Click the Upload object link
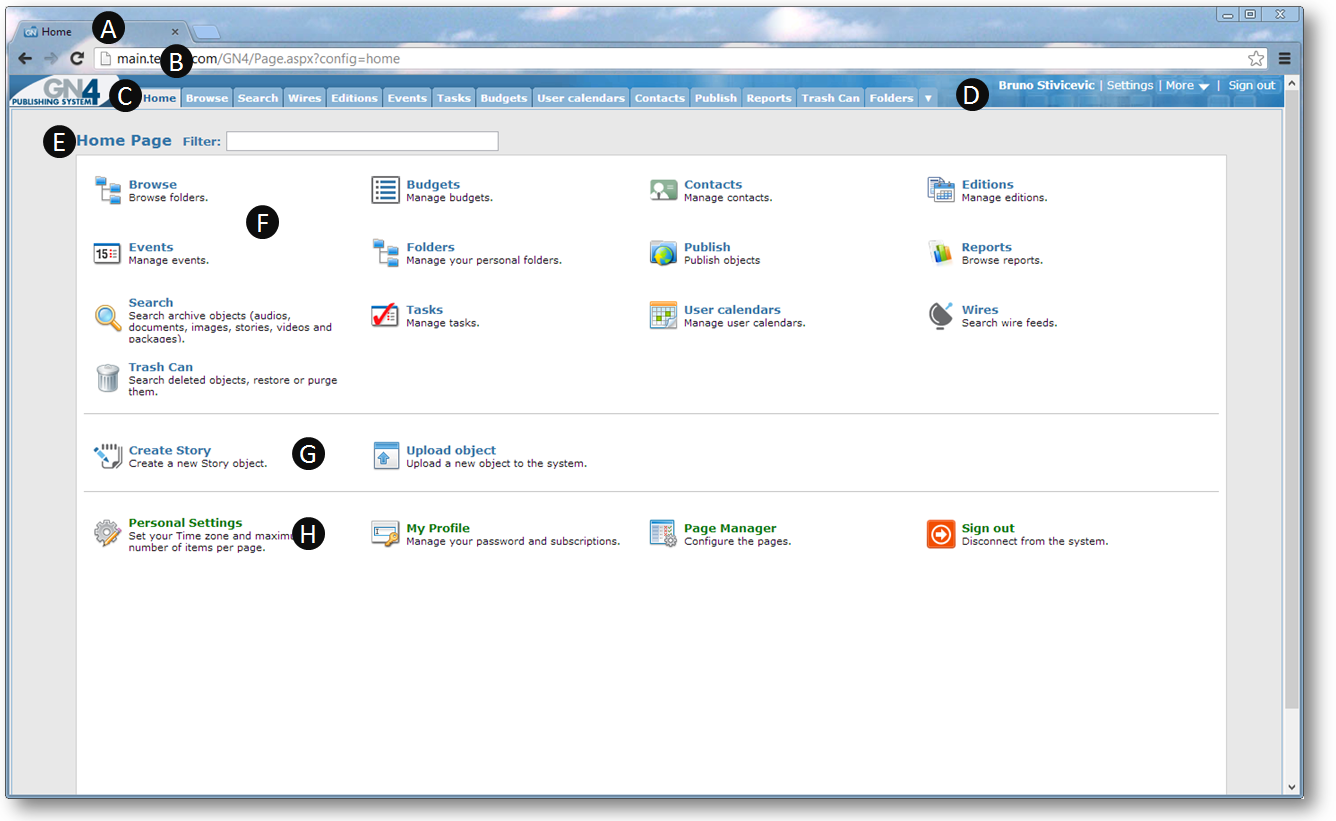Screen dimensions: 1336x821 [x=451, y=451]
